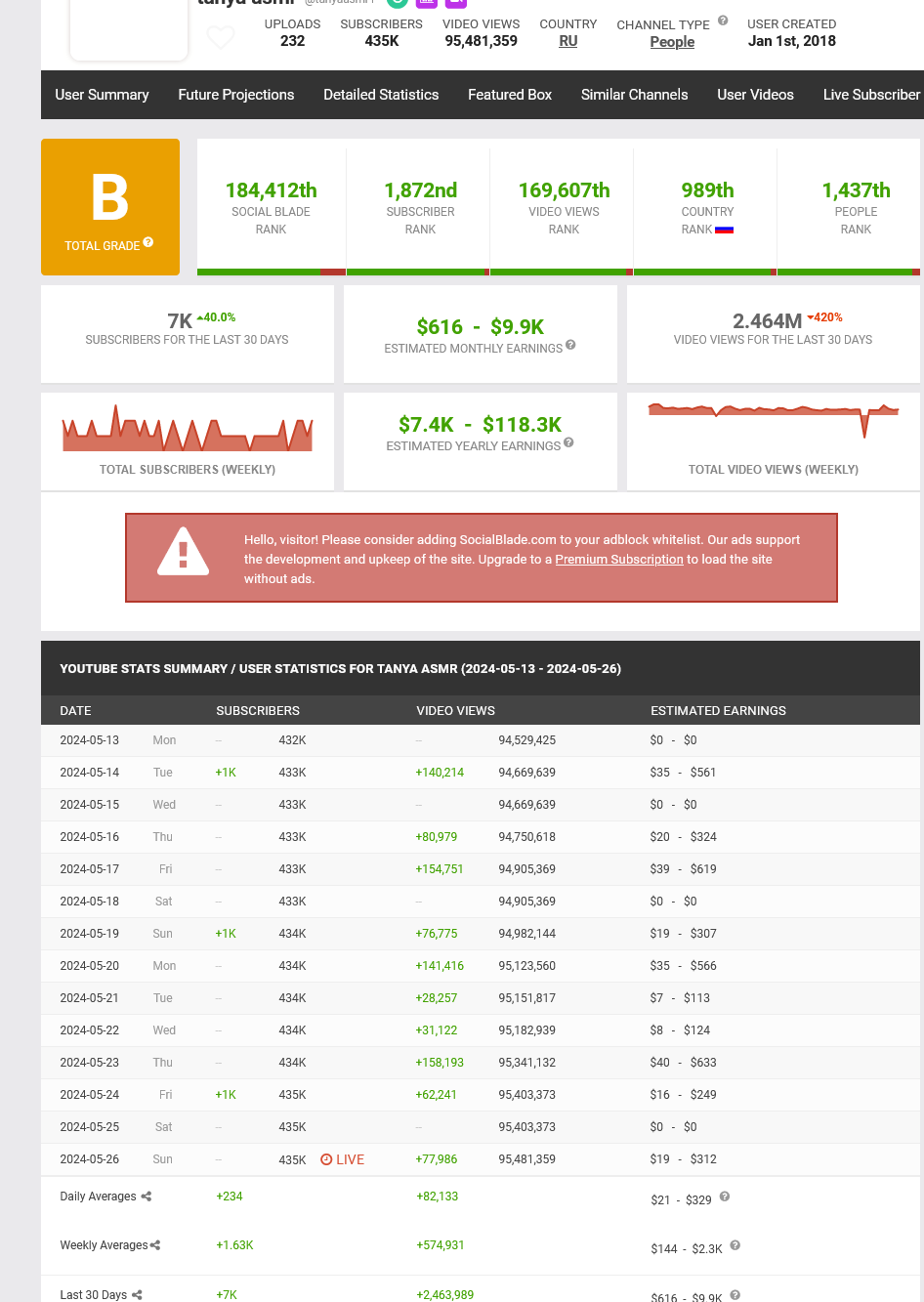Click the $616 - $9.9K monthly earnings value
The width and height of the screenshot is (924, 1302).
coord(481,327)
